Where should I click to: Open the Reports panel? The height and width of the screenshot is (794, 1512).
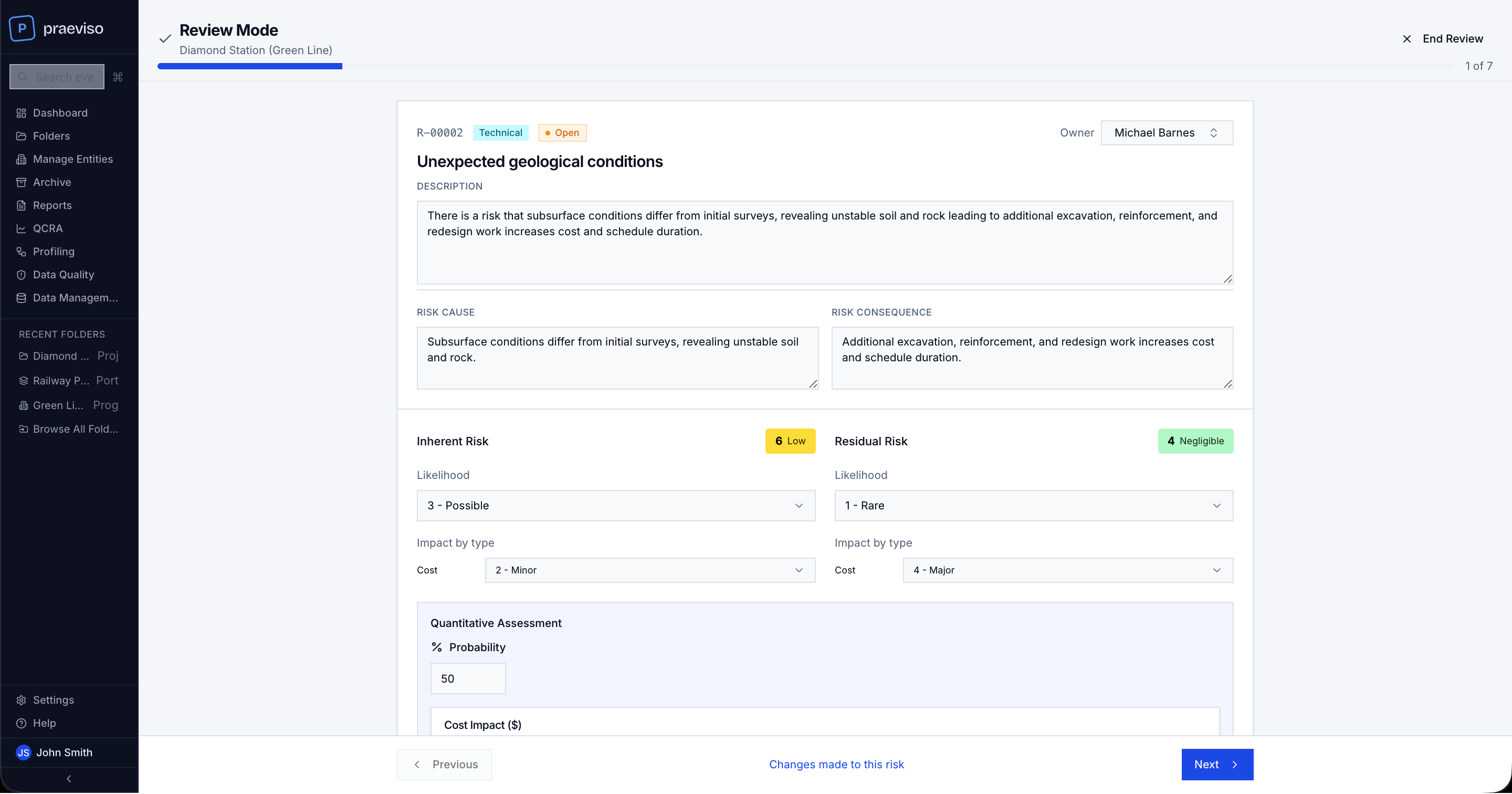pyautogui.click(x=52, y=205)
